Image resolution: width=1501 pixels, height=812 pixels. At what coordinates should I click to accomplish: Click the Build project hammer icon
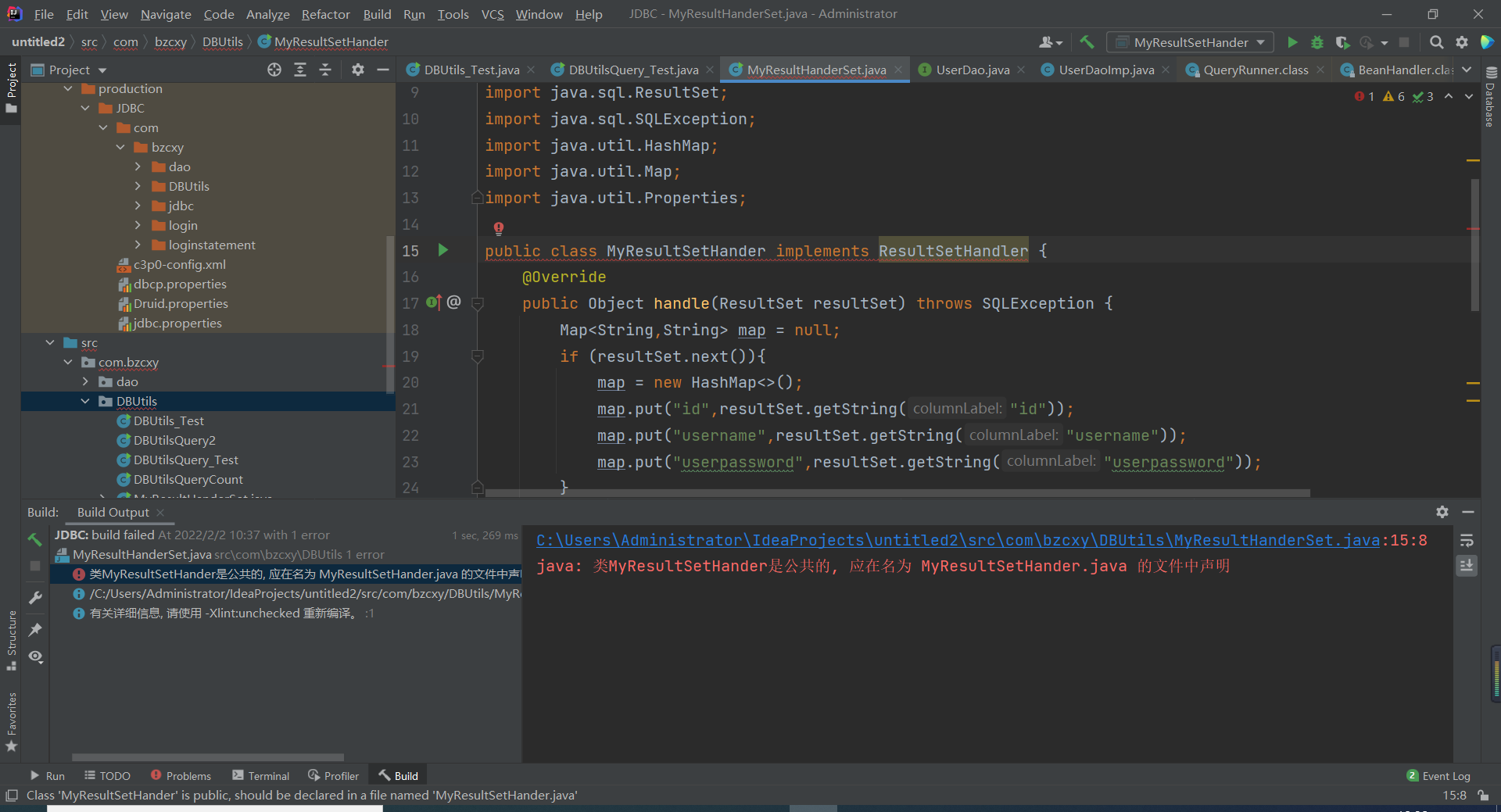[x=1087, y=42]
